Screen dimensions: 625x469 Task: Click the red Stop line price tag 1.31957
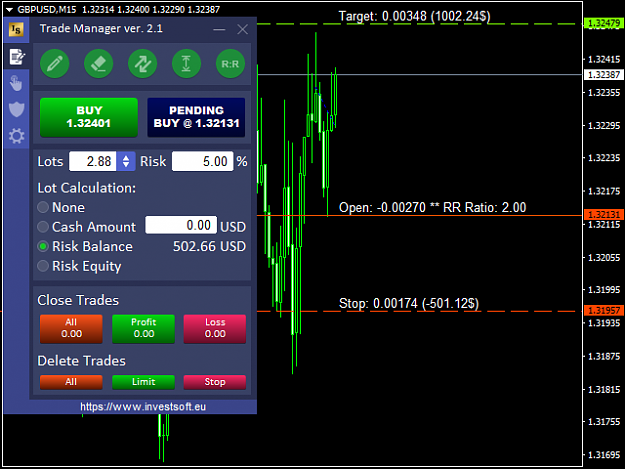604,310
